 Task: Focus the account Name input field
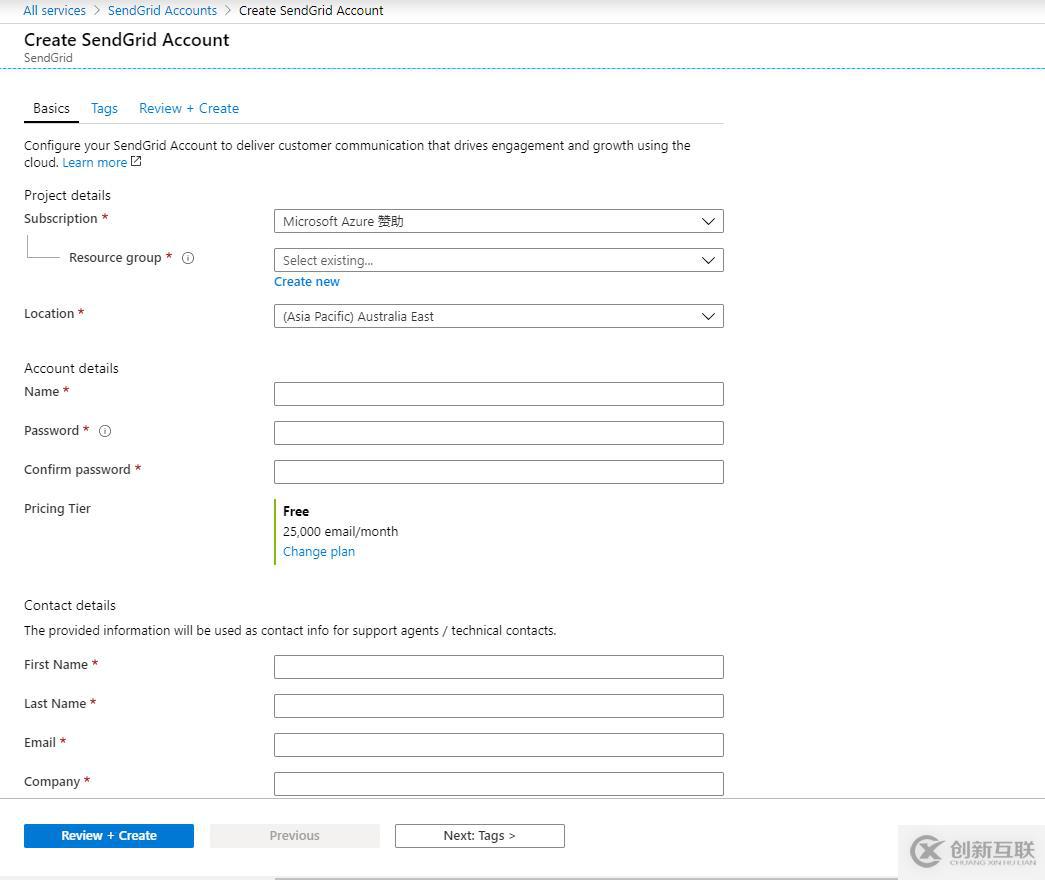498,394
